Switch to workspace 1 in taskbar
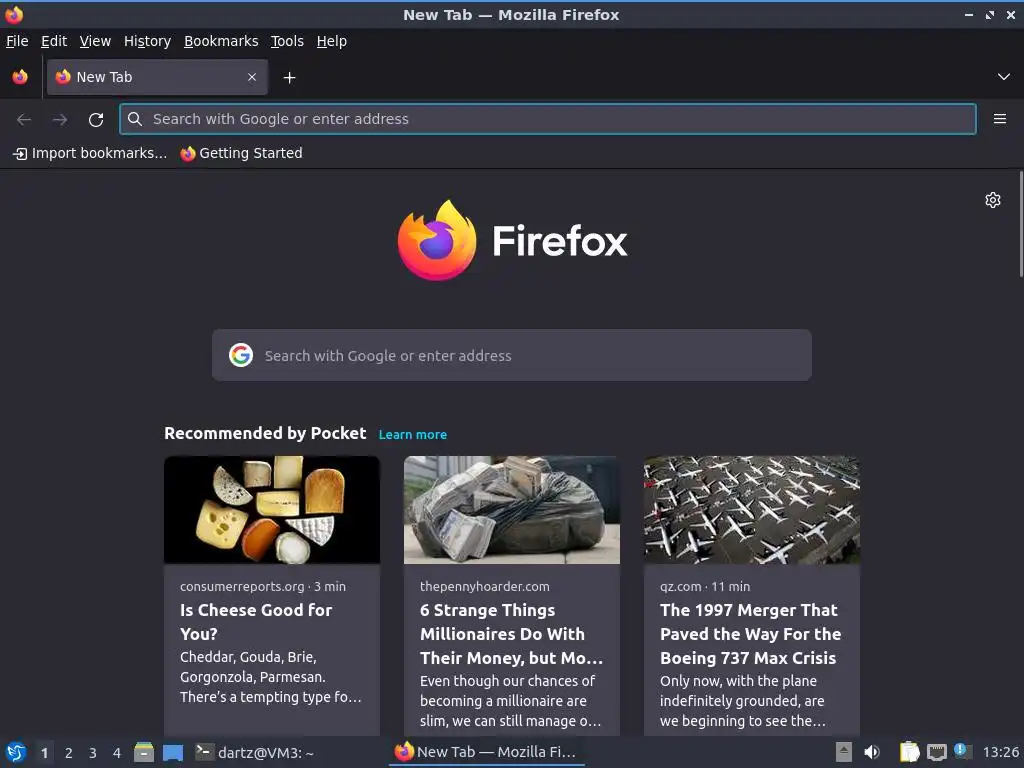This screenshot has width=1024, height=768. coord(44,753)
